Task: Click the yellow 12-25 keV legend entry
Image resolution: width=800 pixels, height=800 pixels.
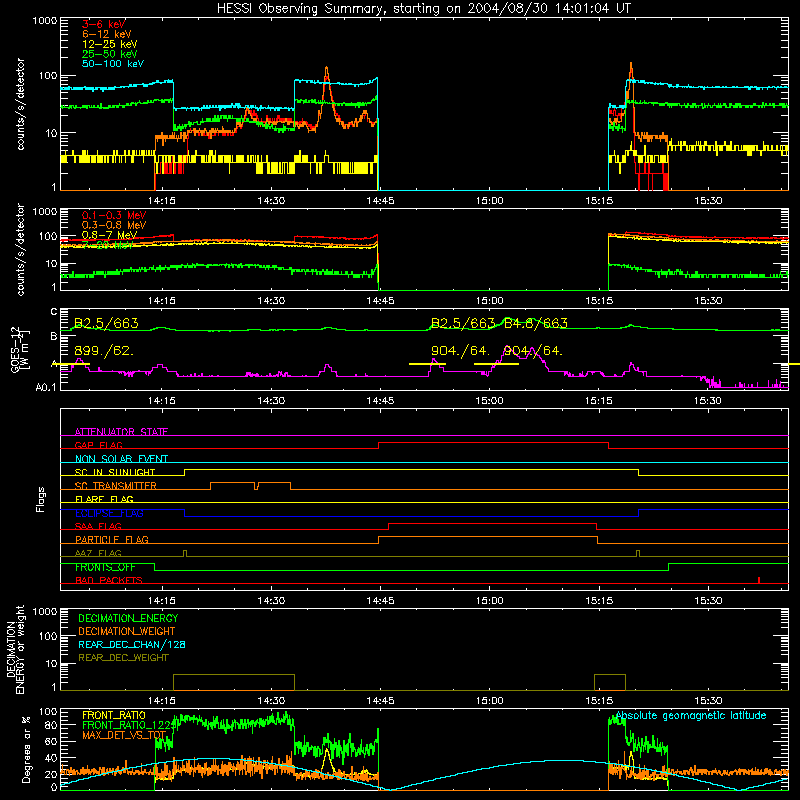Action: pos(110,44)
